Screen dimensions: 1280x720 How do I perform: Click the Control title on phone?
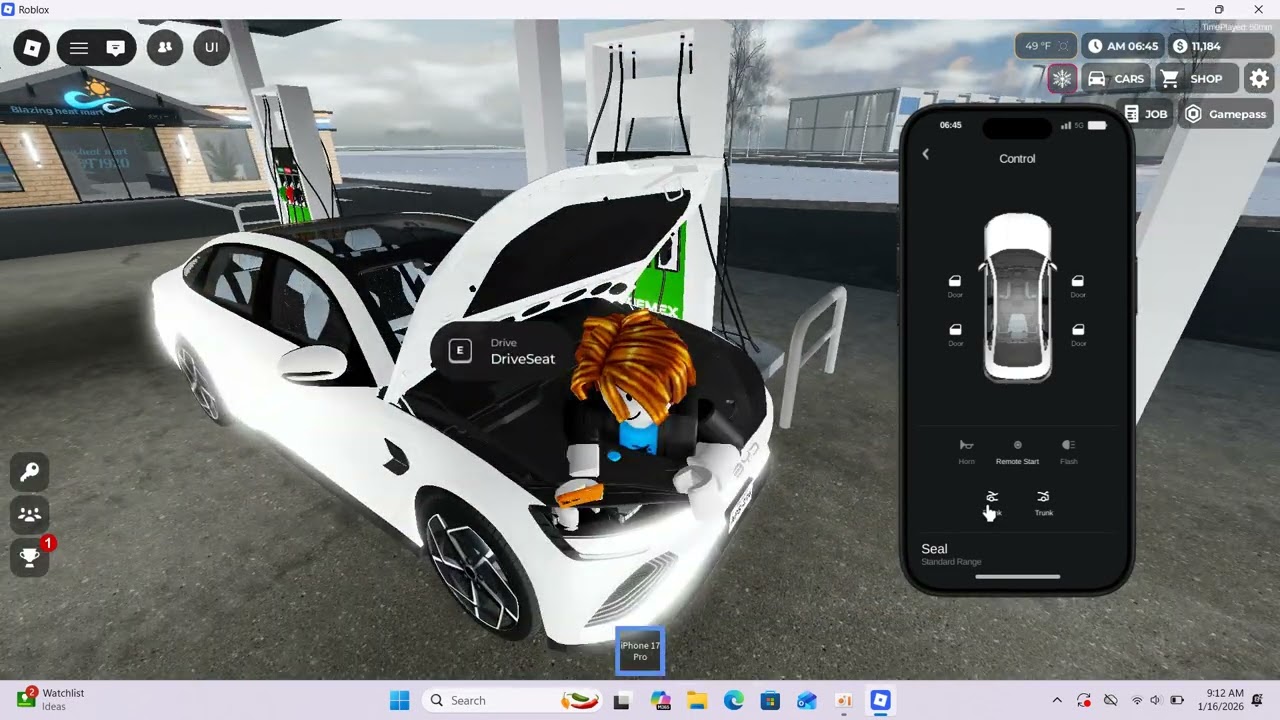pyautogui.click(x=1017, y=159)
